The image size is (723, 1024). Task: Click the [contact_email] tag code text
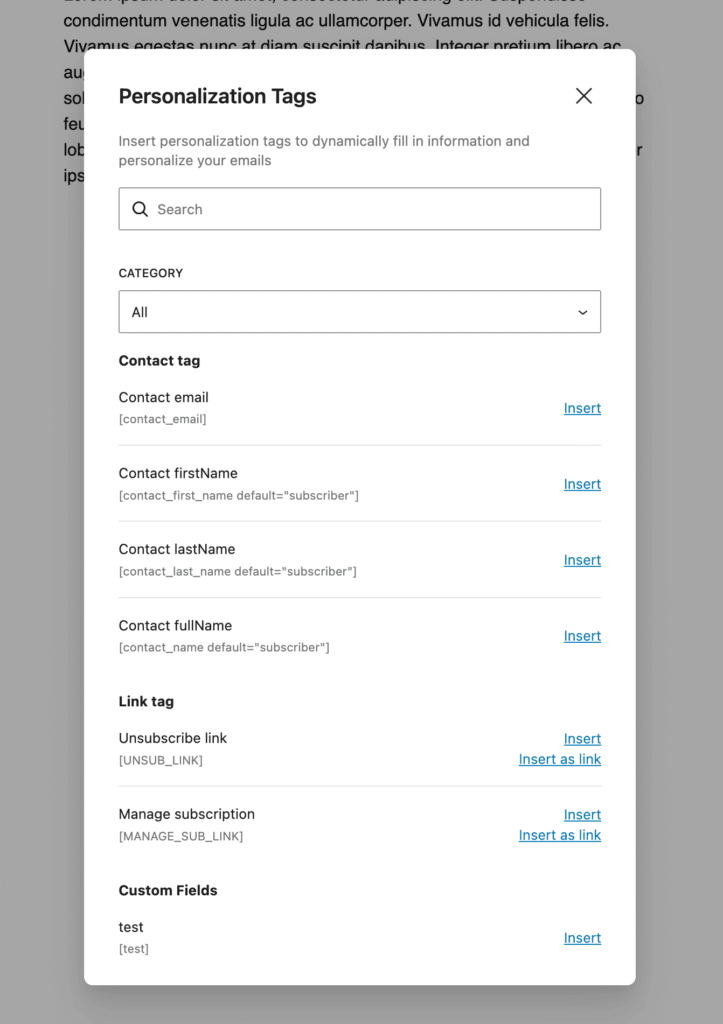(162, 419)
